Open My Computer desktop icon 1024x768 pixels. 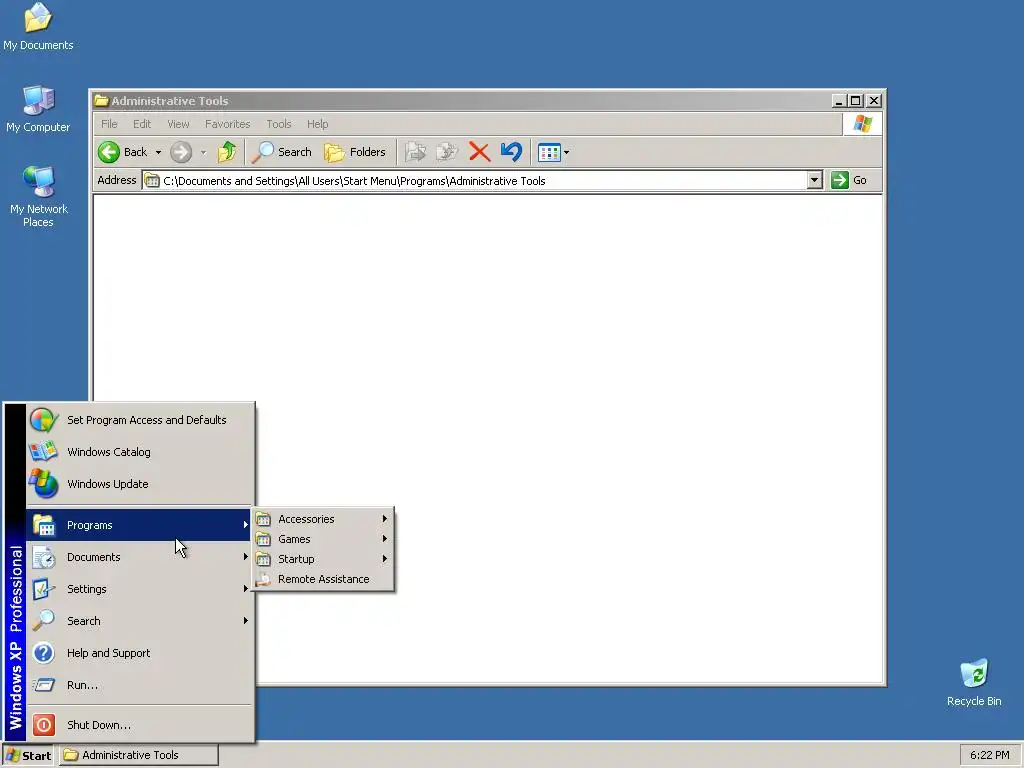38,108
